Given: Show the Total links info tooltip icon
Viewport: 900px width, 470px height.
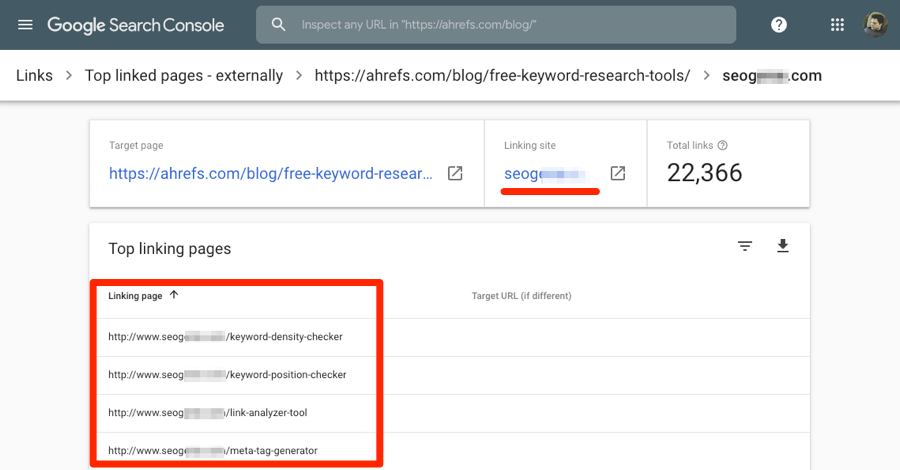Looking at the screenshot, I should (x=722, y=146).
